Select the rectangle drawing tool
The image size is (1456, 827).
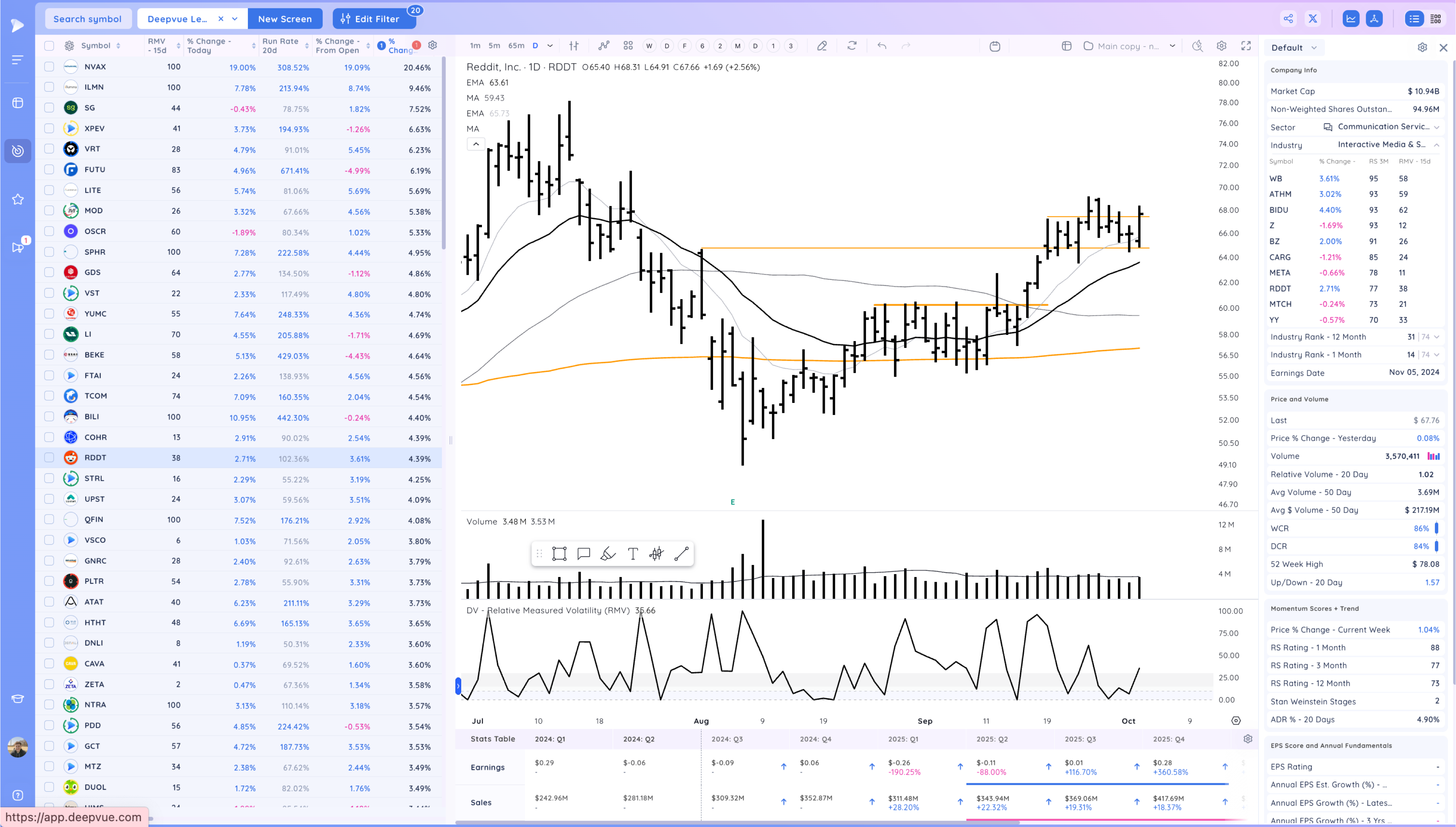point(559,554)
